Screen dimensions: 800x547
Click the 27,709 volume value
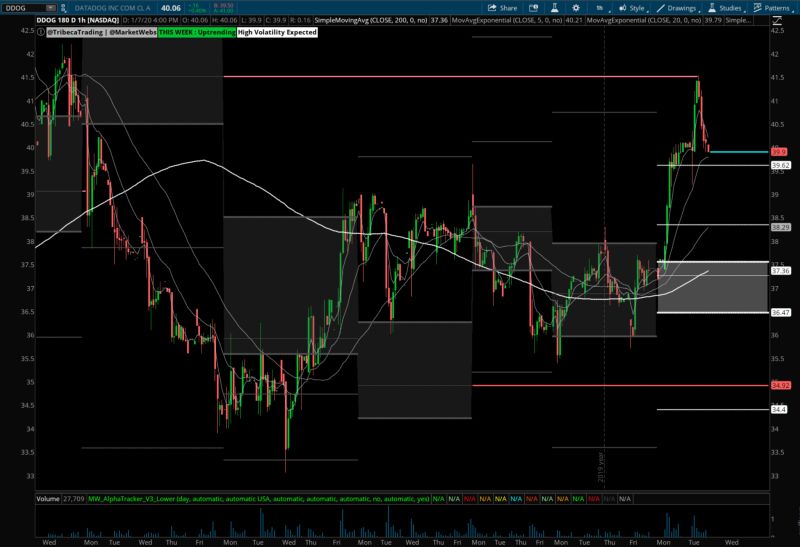pos(73,499)
